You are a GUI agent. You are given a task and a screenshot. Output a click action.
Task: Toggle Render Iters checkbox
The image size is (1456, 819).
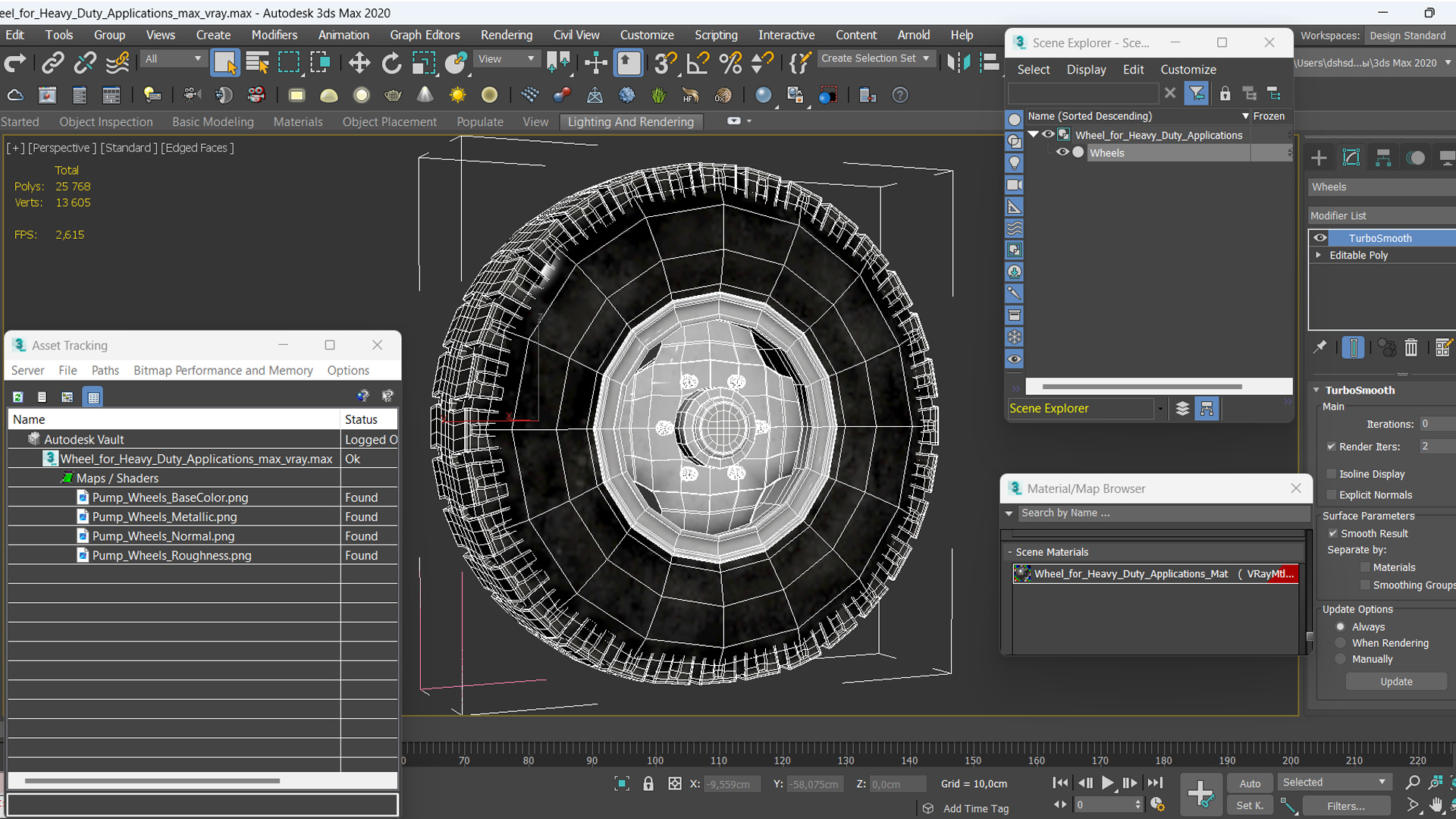click(x=1332, y=447)
